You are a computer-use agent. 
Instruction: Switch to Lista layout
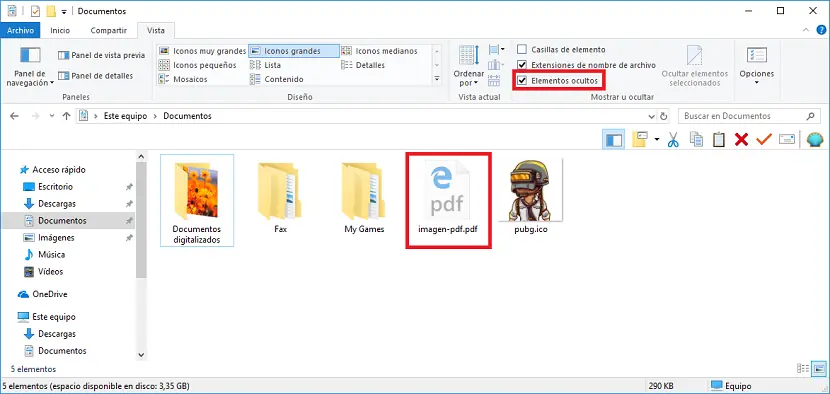pos(266,65)
